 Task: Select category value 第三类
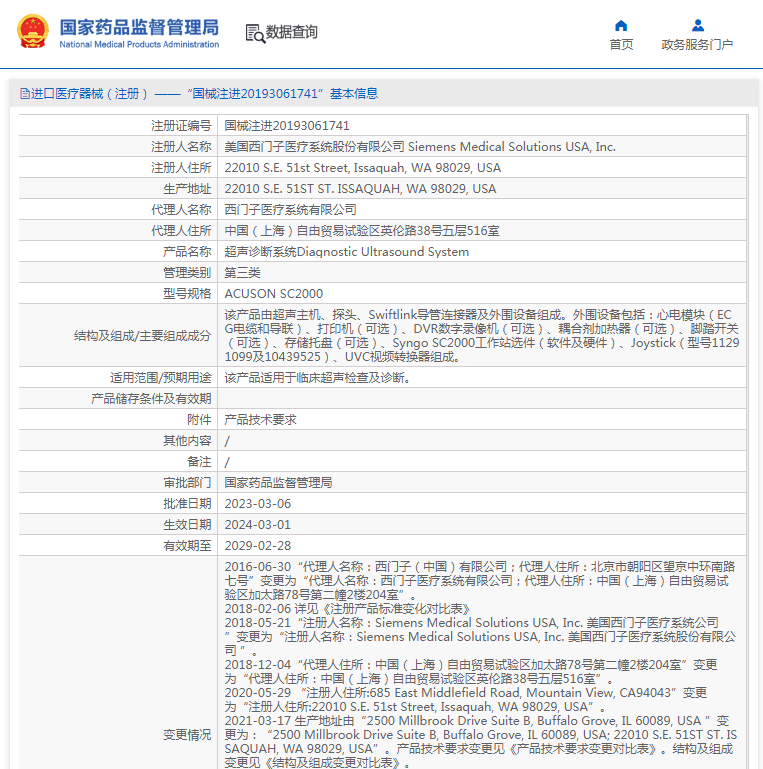coord(243,273)
